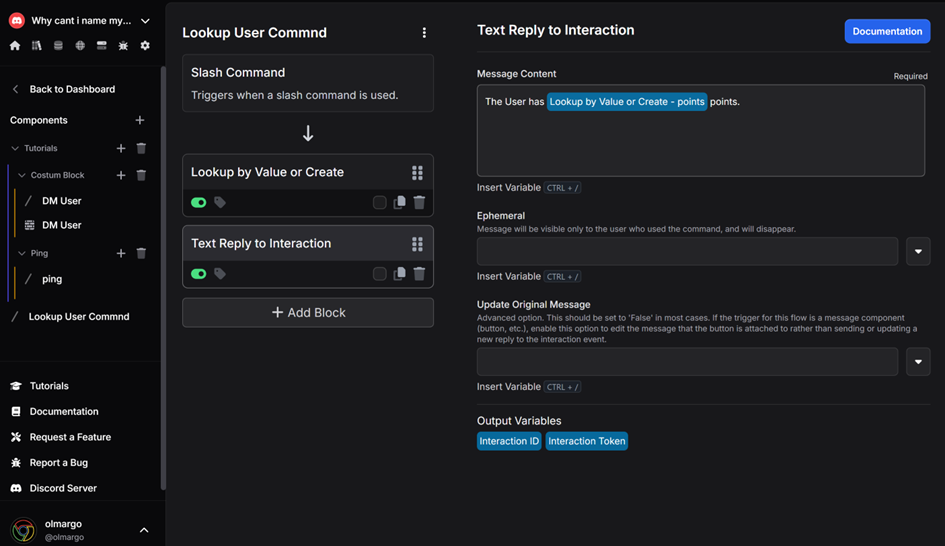Viewport: 945px width, 546px height.
Task: Grab handle of Lookup by Value or Create block
Action: [x=417, y=173]
